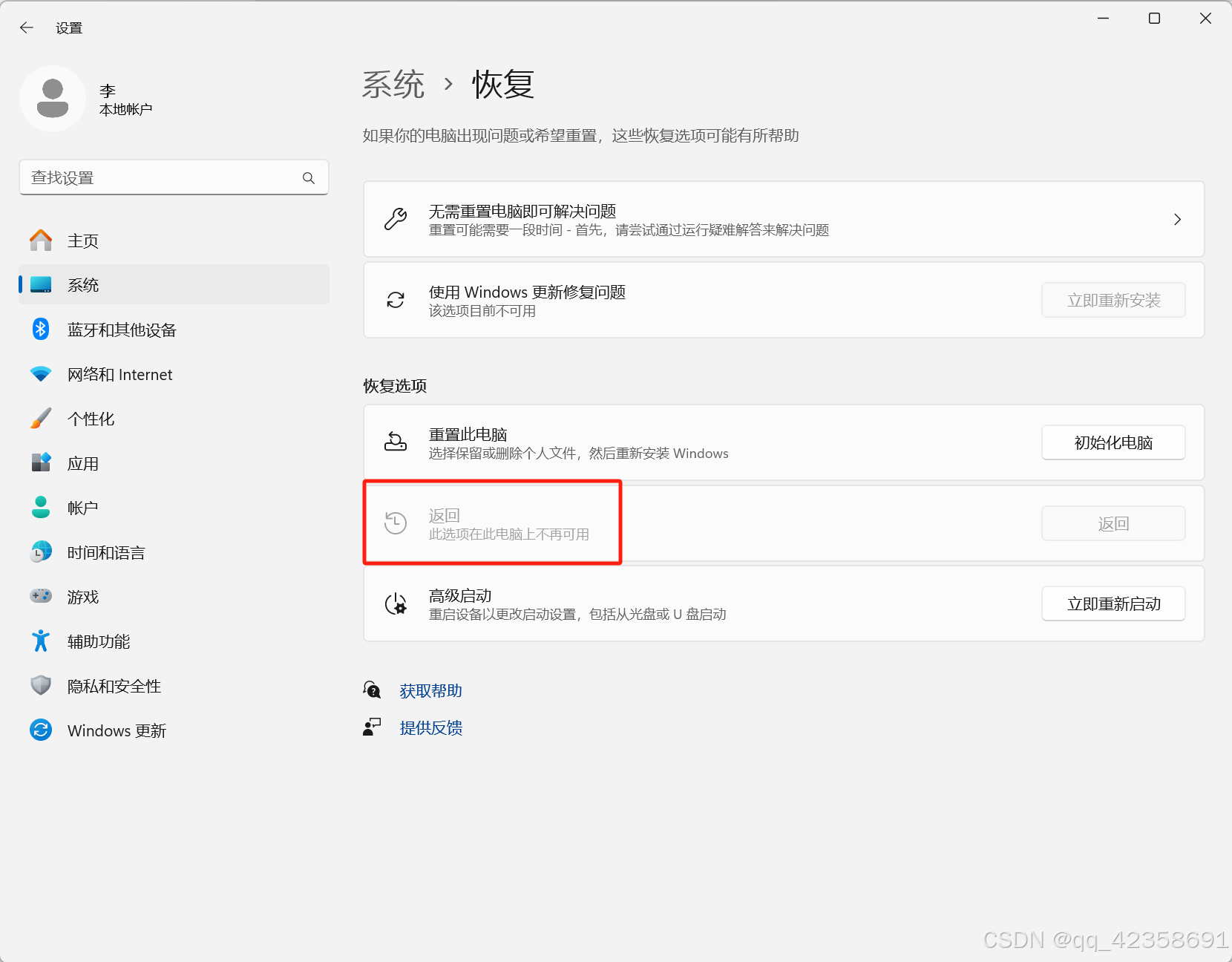Click the 立即重新启动 button
Image resolution: width=1232 pixels, height=962 pixels.
(1113, 603)
